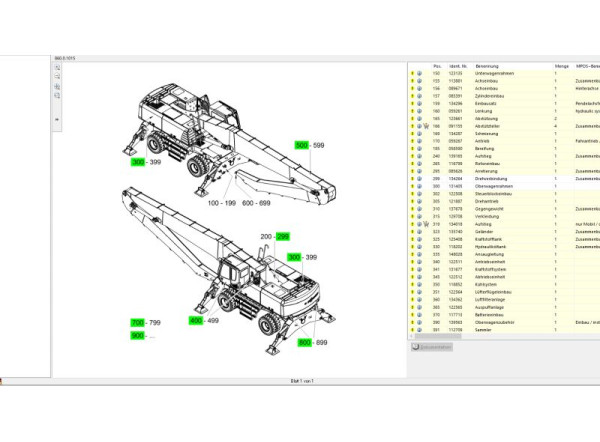Click the fourth icon in the drawing's vertical toolbar
Screen dimensions: 600x442
coord(58,95)
